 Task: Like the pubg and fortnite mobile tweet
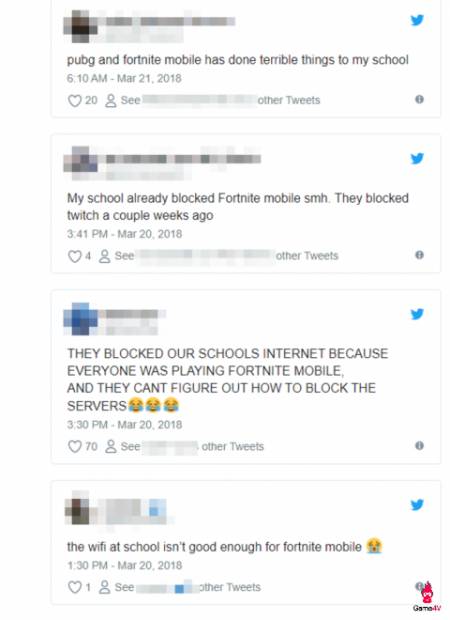pyautogui.click(x=75, y=100)
